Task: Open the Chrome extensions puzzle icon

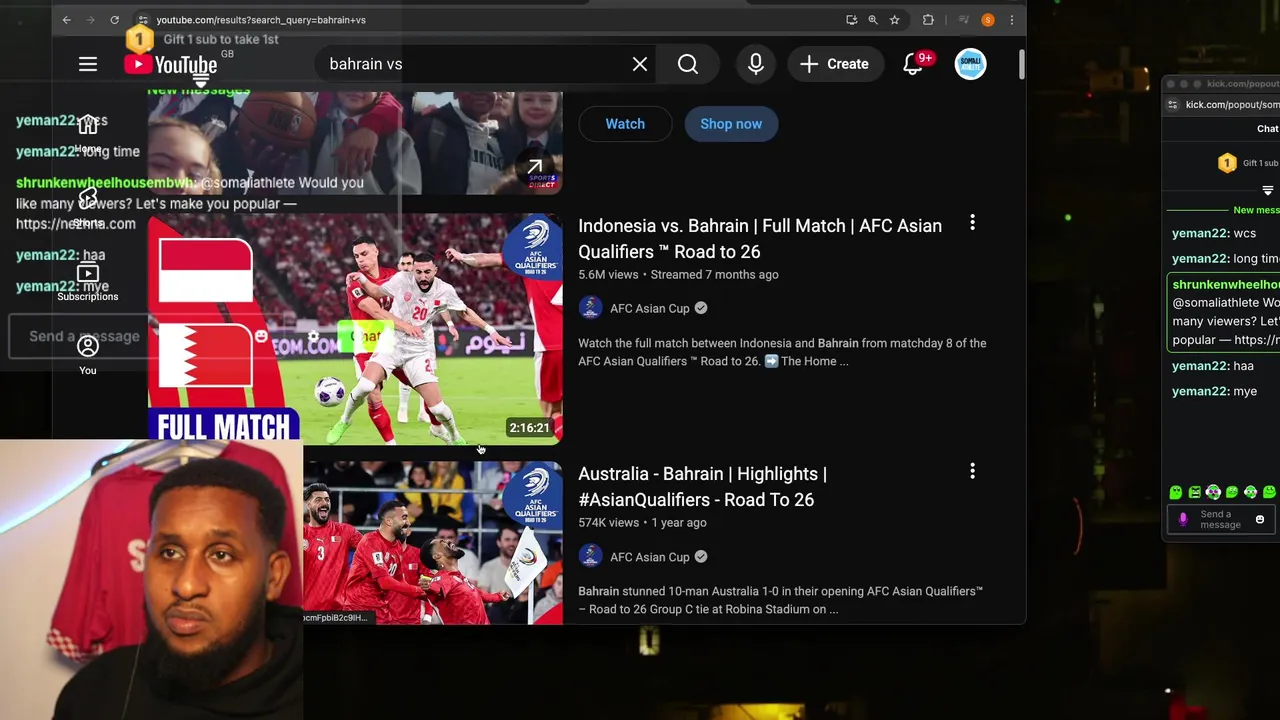Action: [x=928, y=20]
